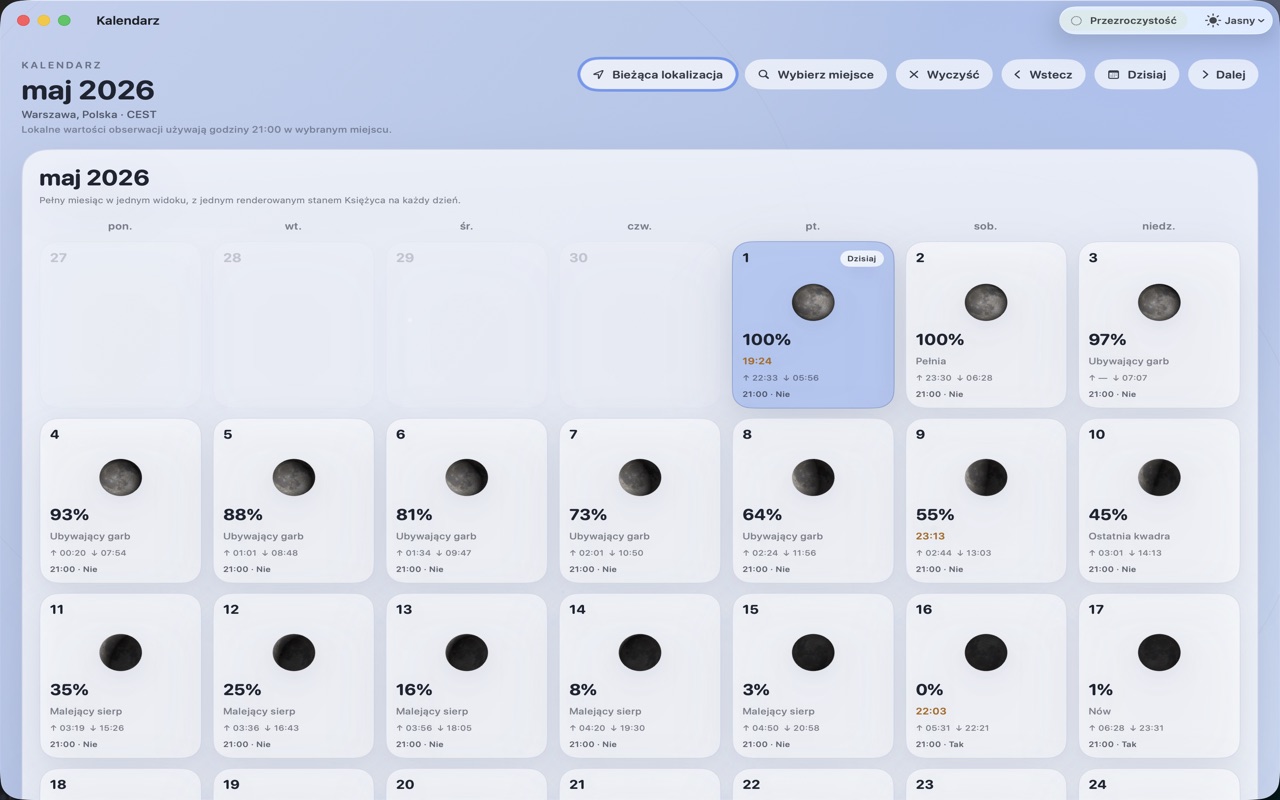Click the 97% value on May 3
This screenshot has height=800, width=1280.
(x=1107, y=340)
